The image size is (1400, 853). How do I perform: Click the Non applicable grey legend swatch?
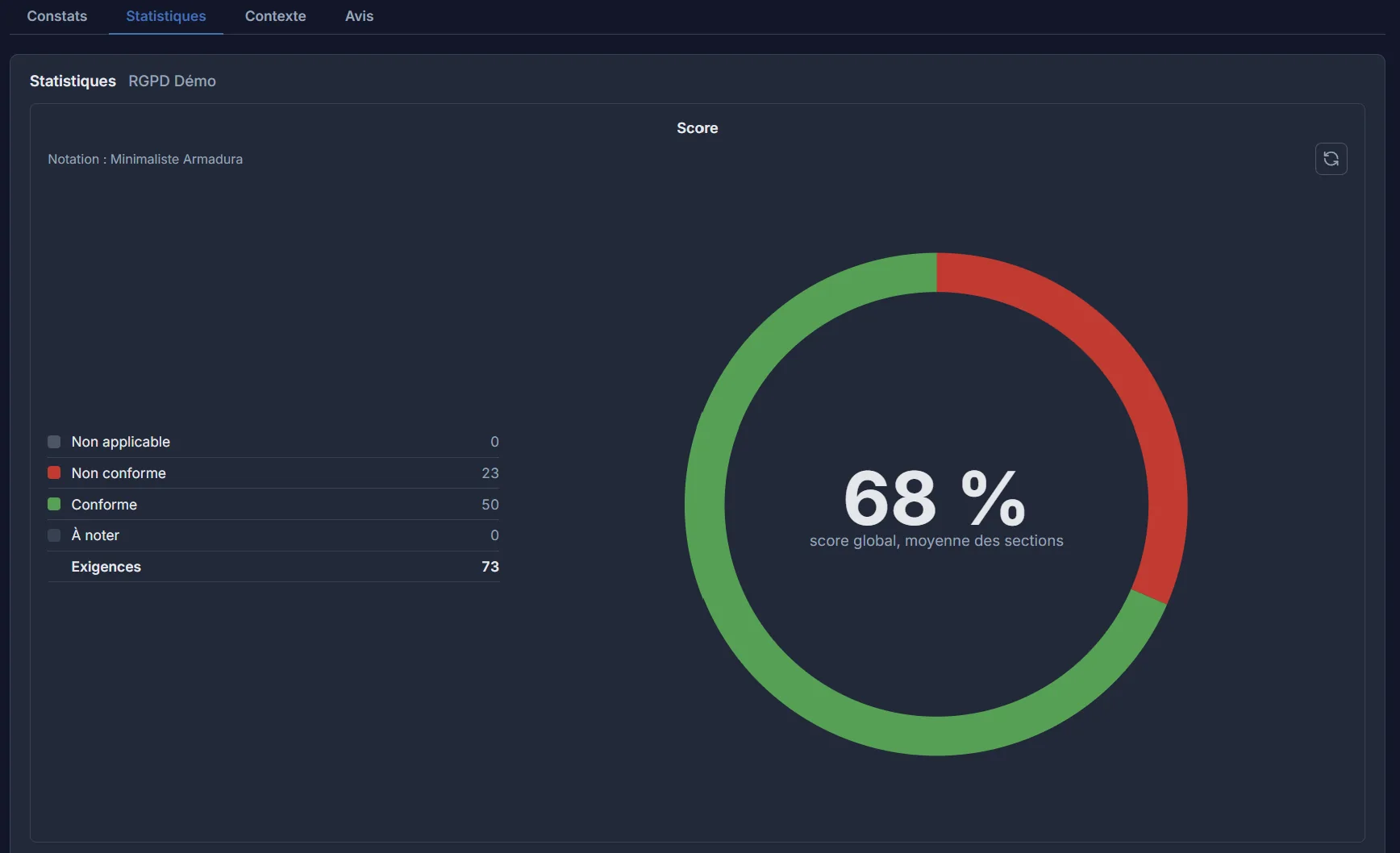click(x=54, y=442)
